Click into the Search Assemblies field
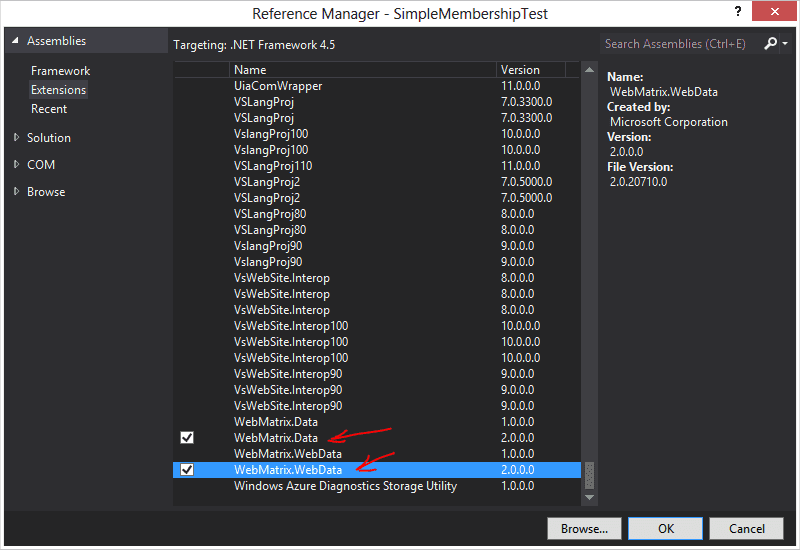 coord(680,44)
